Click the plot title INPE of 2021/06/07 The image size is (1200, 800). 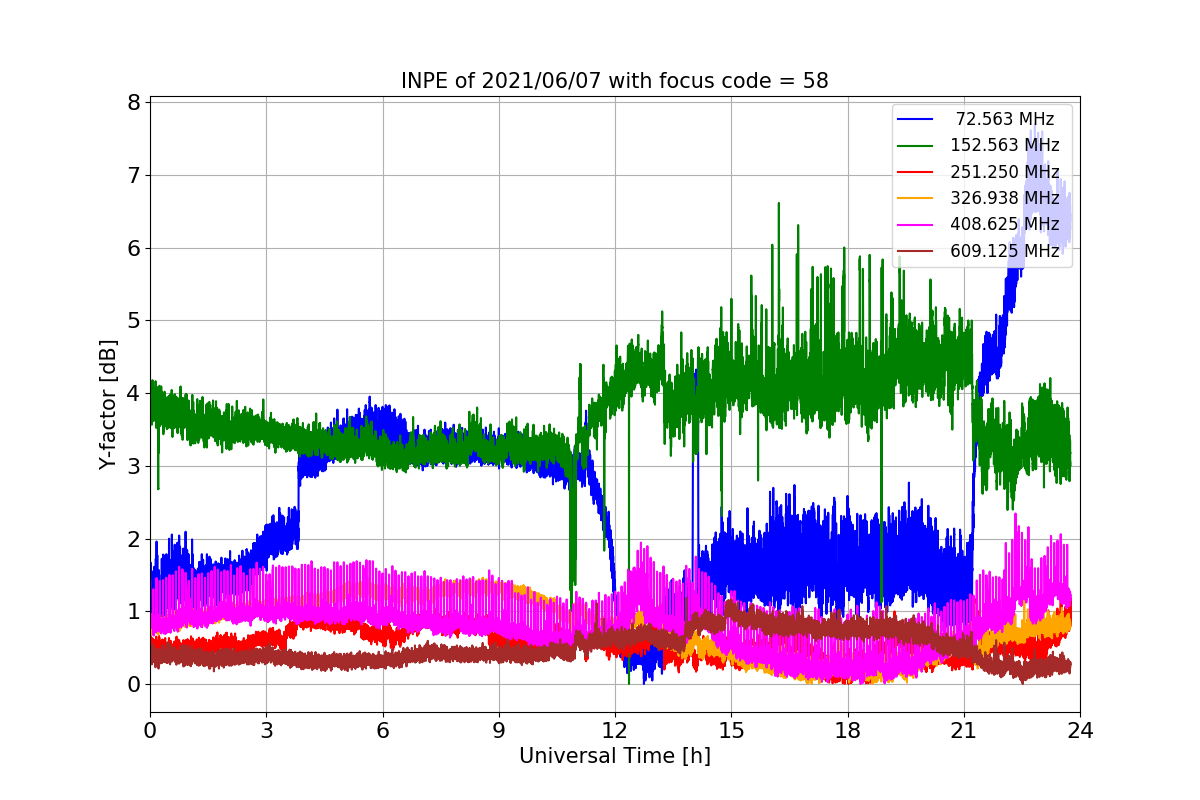click(614, 81)
